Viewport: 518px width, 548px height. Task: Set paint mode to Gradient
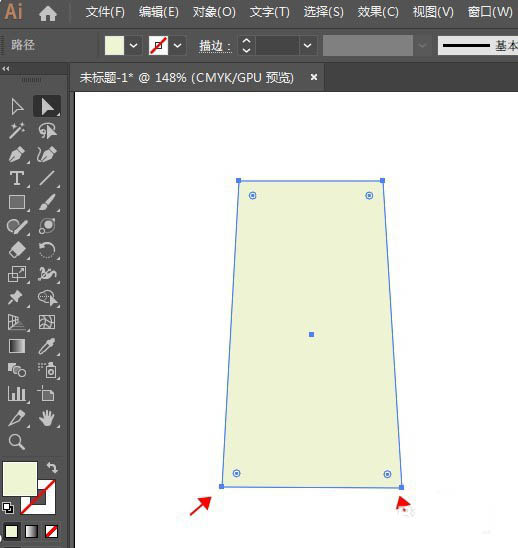coord(31,532)
